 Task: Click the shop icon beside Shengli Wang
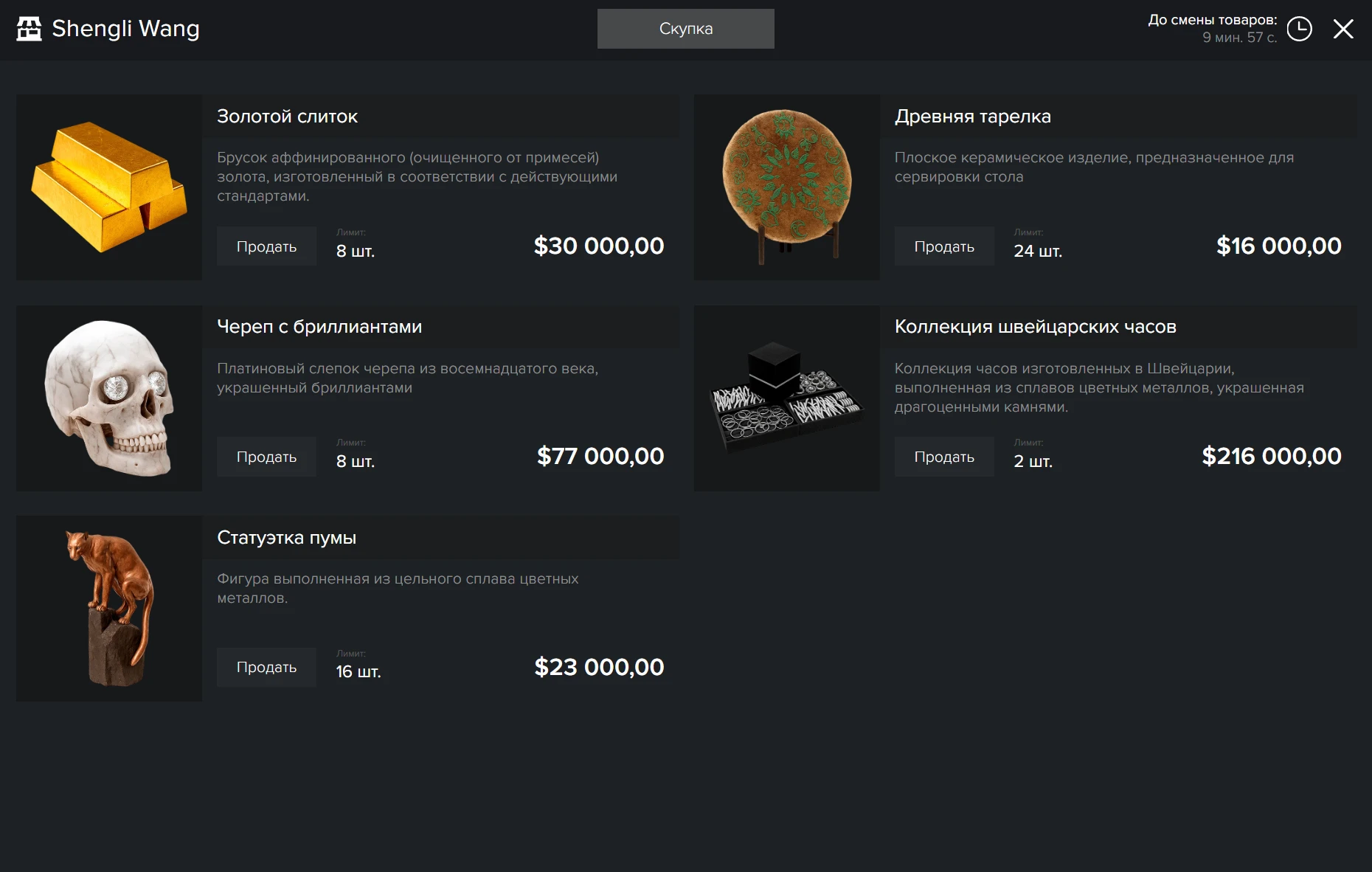30,29
